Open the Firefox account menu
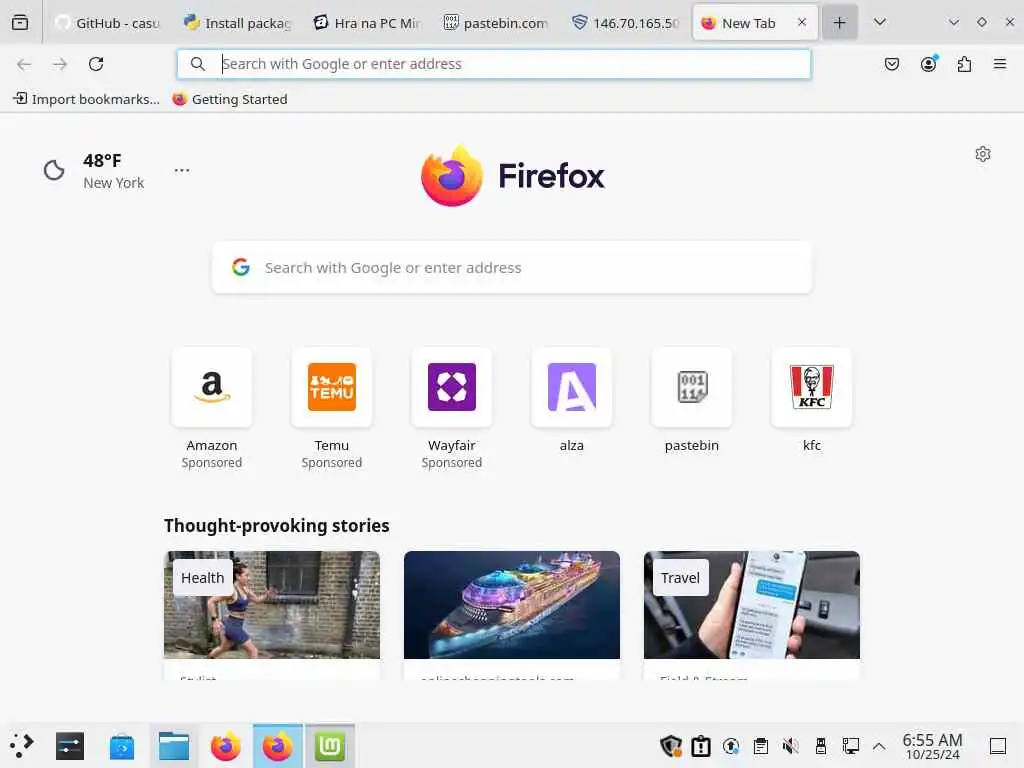Viewport: 1024px width, 768px height. (928, 64)
